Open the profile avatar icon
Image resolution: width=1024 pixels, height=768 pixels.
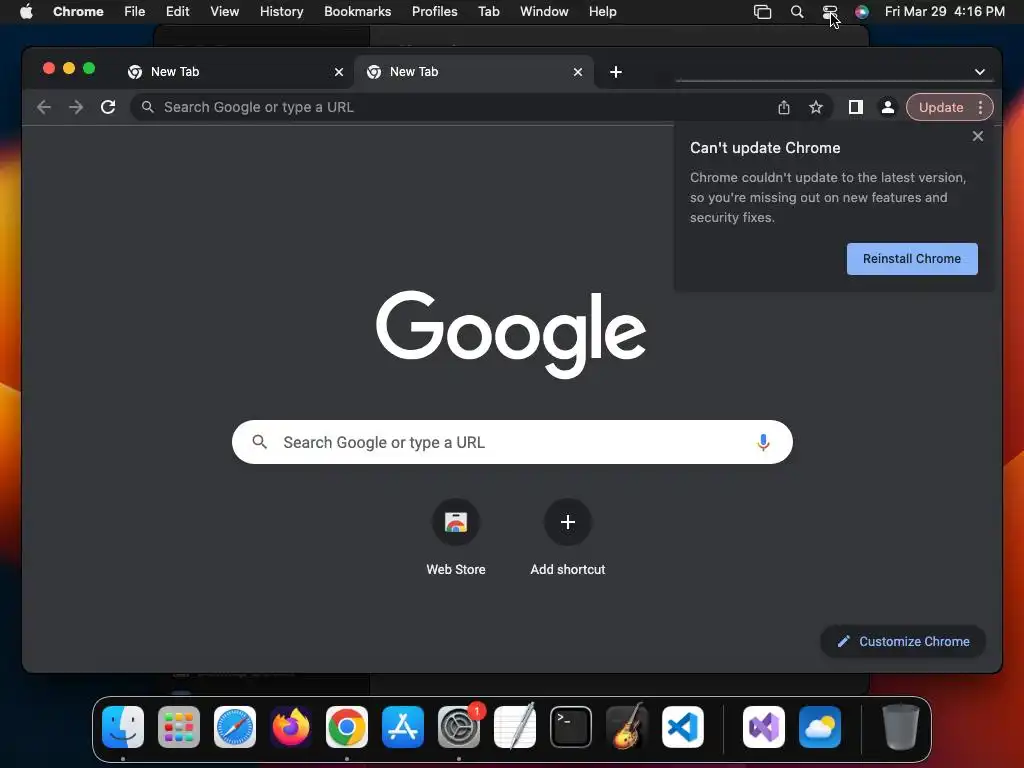888,107
